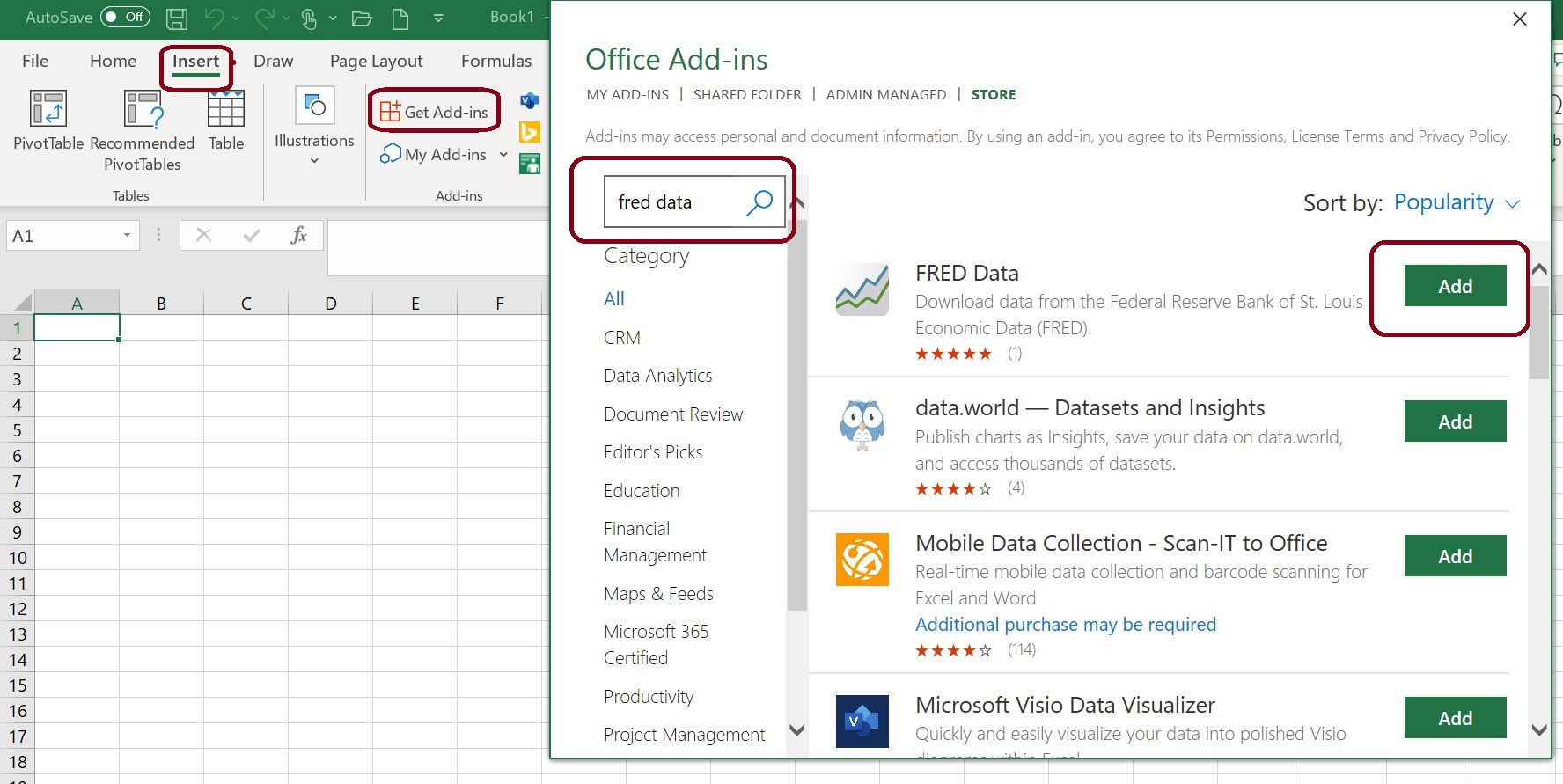Open the MY ADD-INS tab
This screenshot has width=1563, height=784.
pyautogui.click(x=627, y=94)
